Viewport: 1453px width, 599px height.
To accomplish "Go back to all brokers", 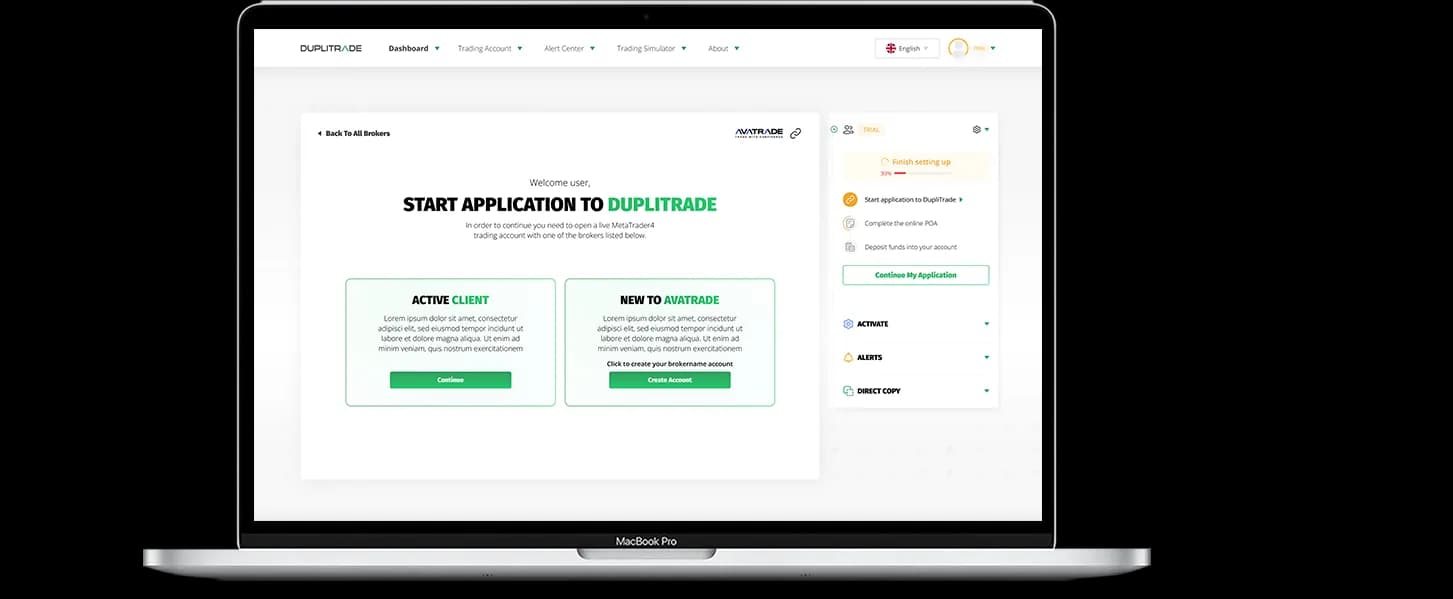I will pyautogui.click(x=354, y=133).
